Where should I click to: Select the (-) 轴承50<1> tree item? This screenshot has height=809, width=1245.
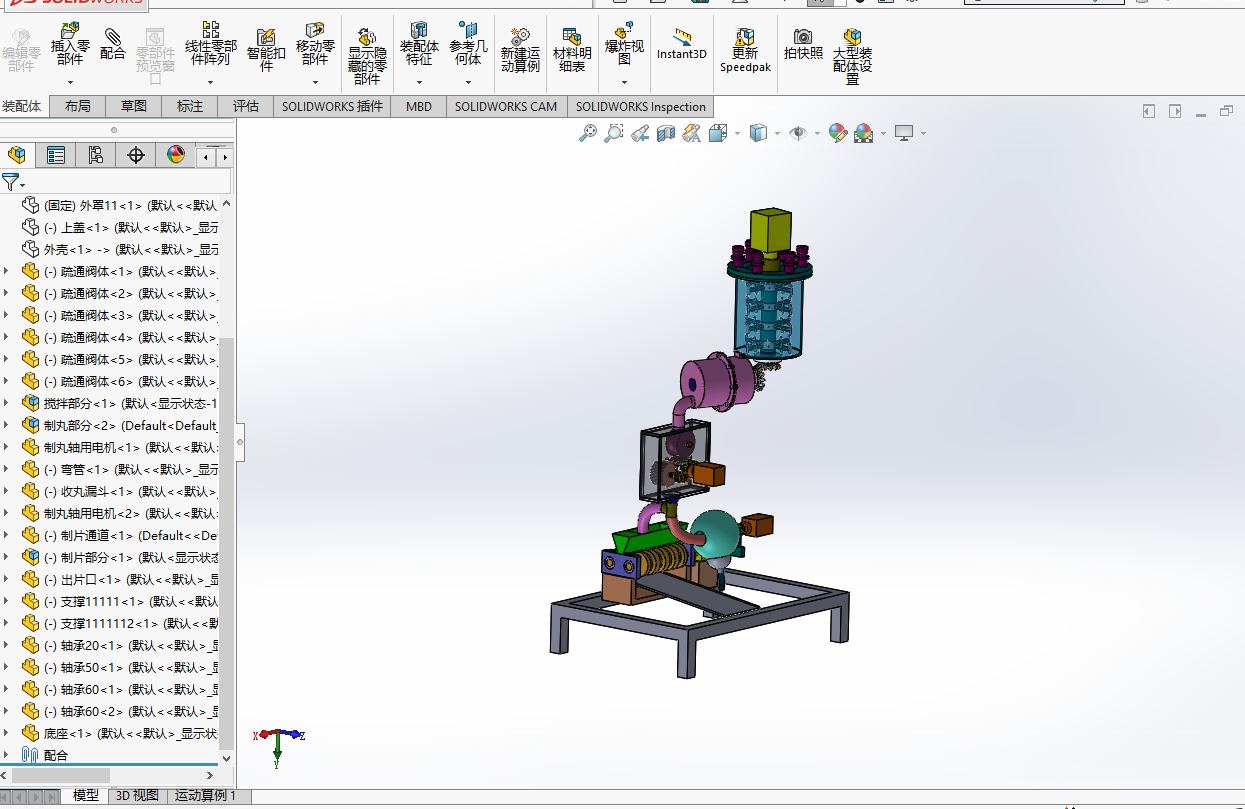pyautogui.click(x=120, y=667)
